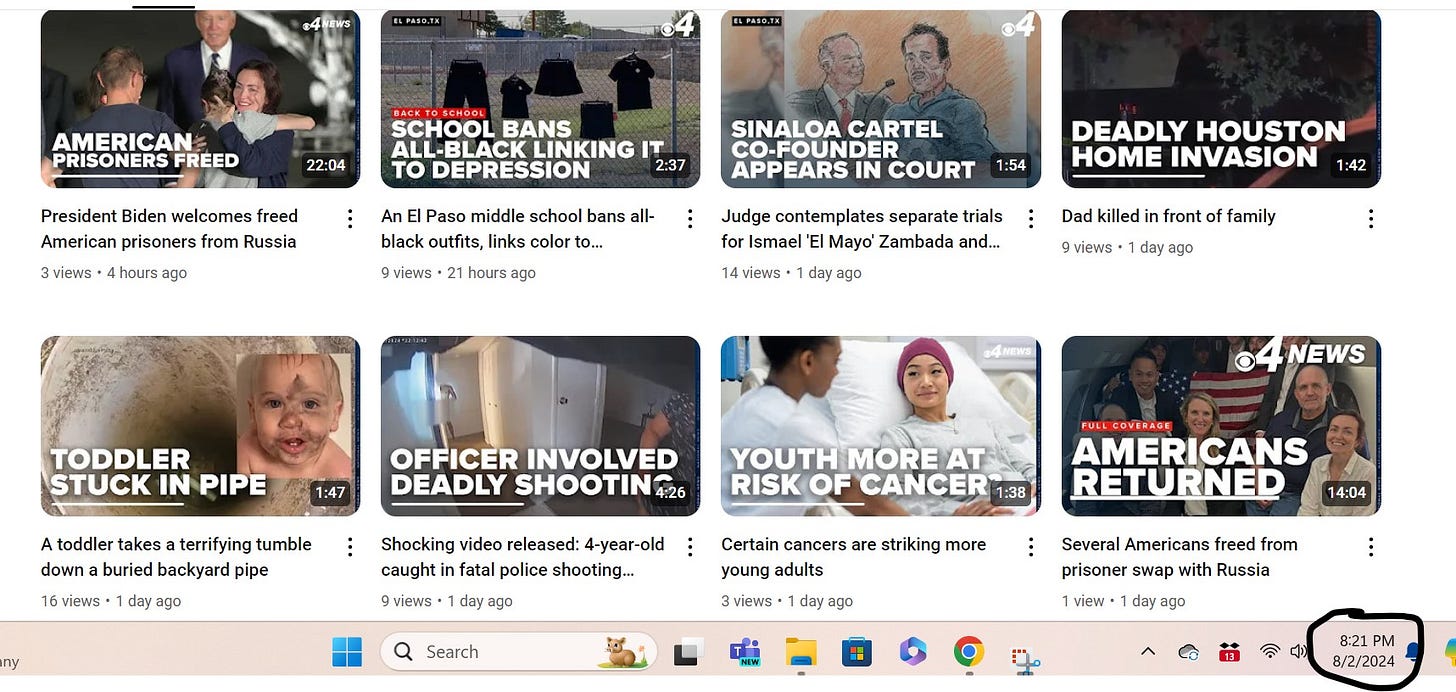Click '14 views • 1 day ago' text
Image resolution: width=1456 pixels, height=692 pixels.
pyautogui.click(x=791, y=273)
